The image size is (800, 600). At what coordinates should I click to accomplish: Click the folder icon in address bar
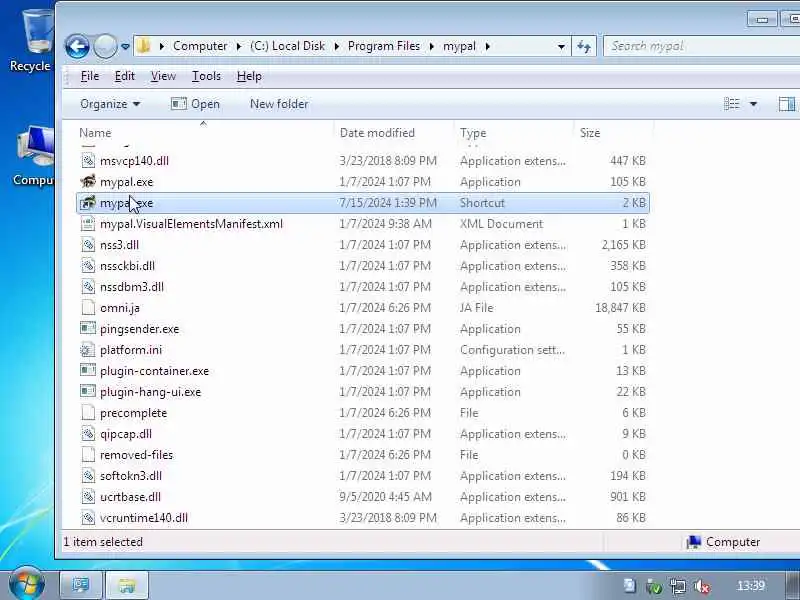click(144, 46)
